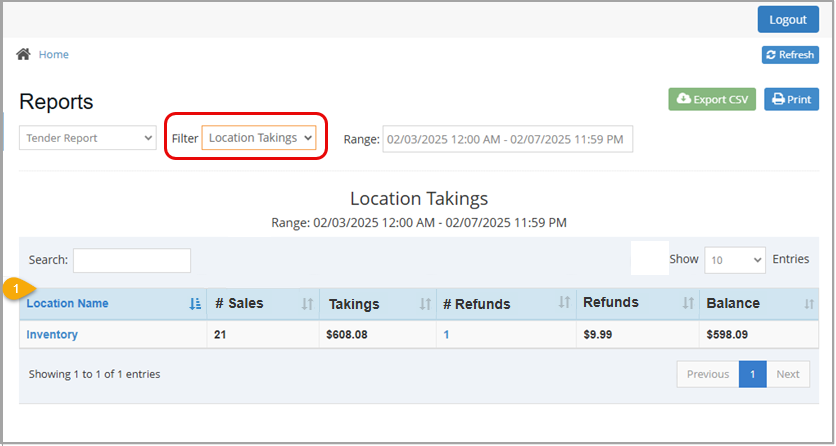Go to Previous page
The height and width of the screenshot is (446, 836).
(x=708, y=374)
